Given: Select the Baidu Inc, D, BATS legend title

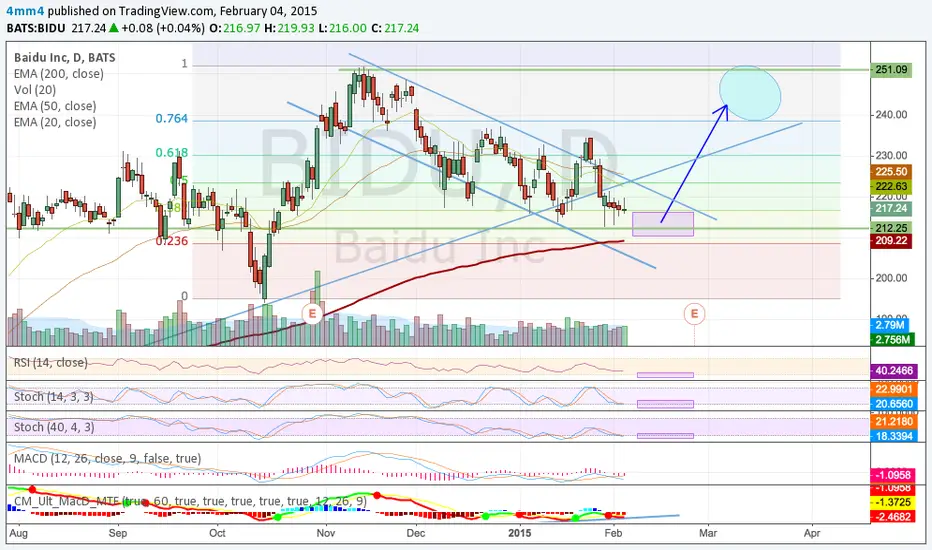Looking at the screenshot, I should pos(65,58).
